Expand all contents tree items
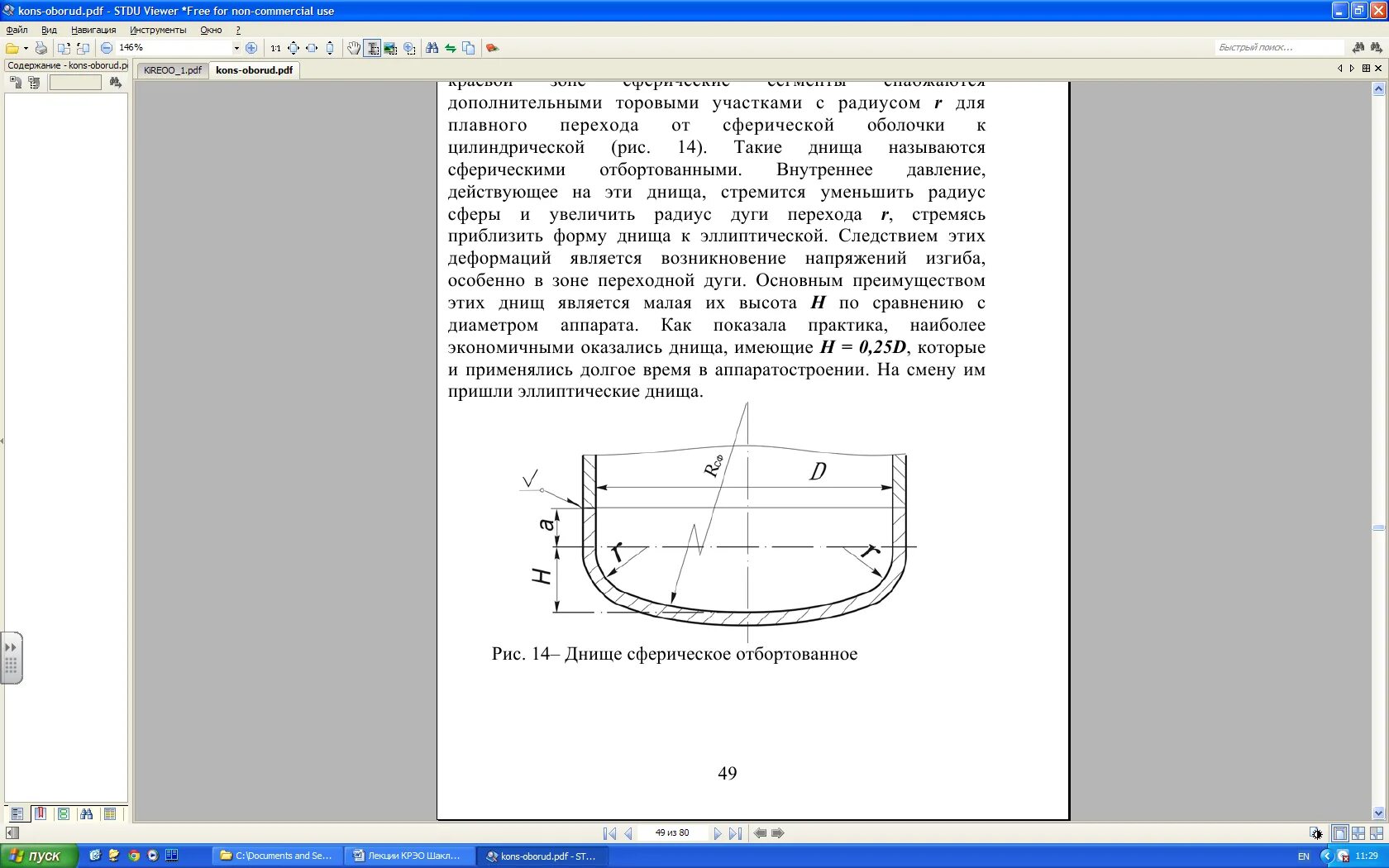The image size is (1389, 868). tap(15, 83)
